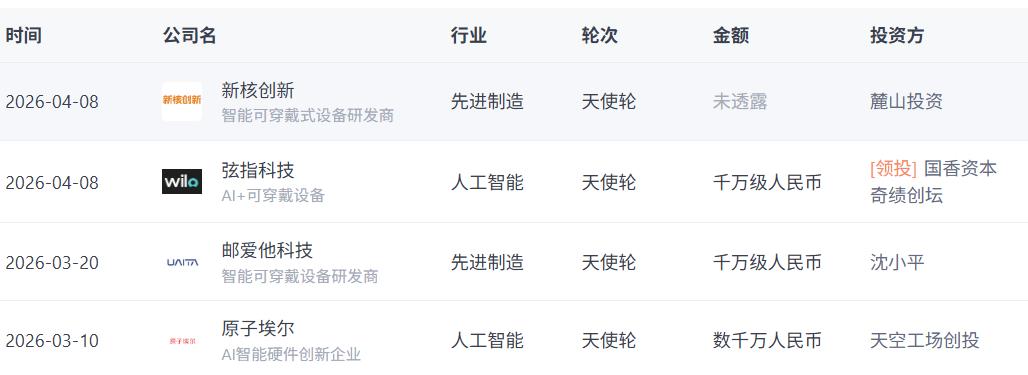The width and height of the screenshot is (1028, 375).
Task: View the 邮爱他科技 company details
Action: click(267, 250)
